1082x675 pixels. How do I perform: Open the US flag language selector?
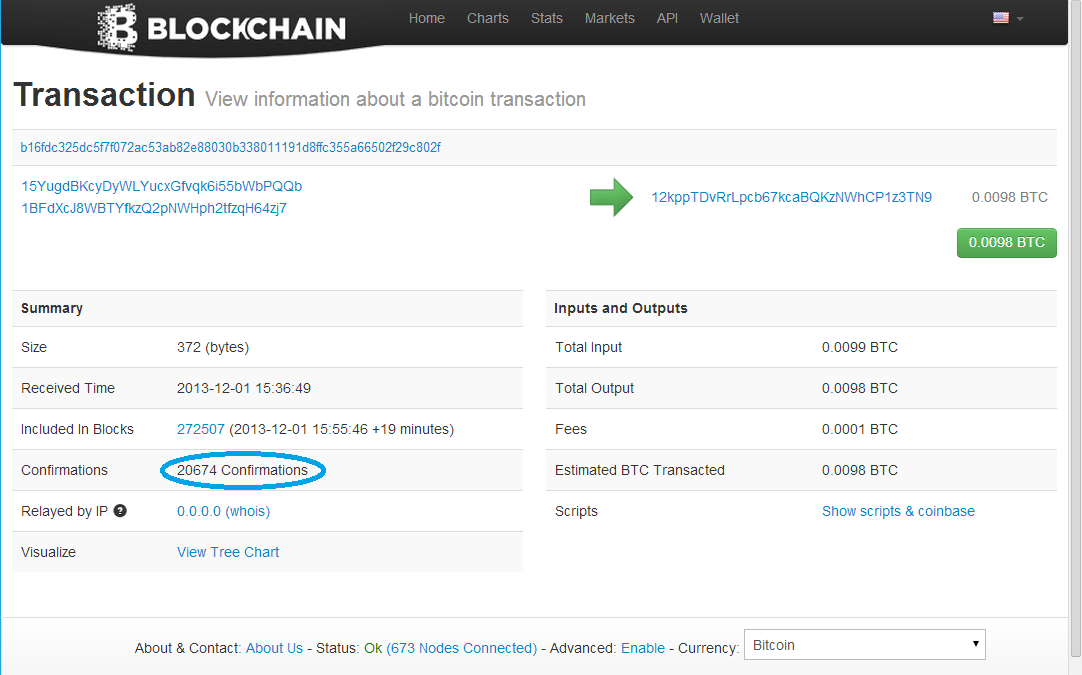pyautogui.click(x=1007, y=18)
